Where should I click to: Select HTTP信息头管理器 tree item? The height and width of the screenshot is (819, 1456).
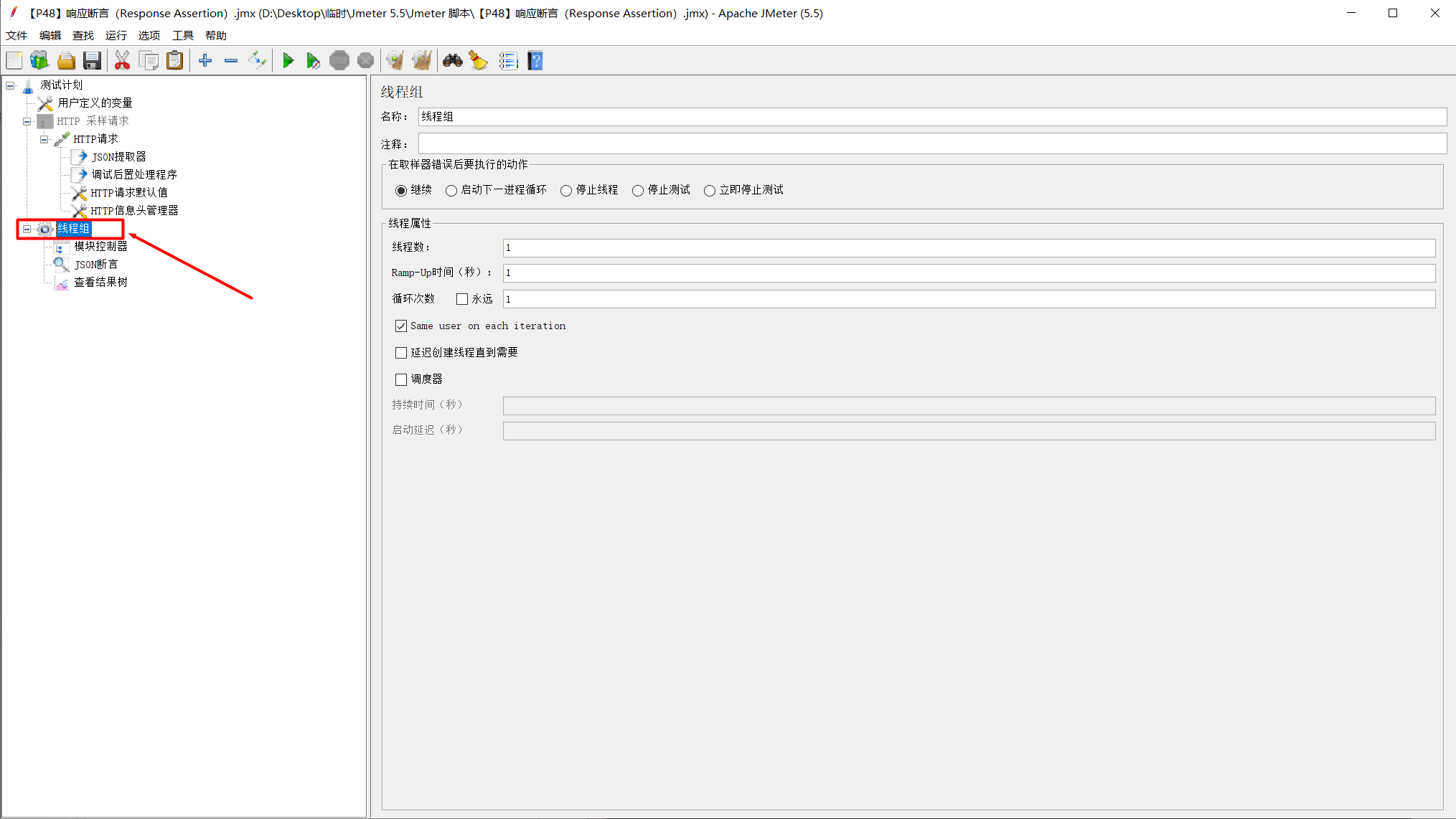click(135, 211)
